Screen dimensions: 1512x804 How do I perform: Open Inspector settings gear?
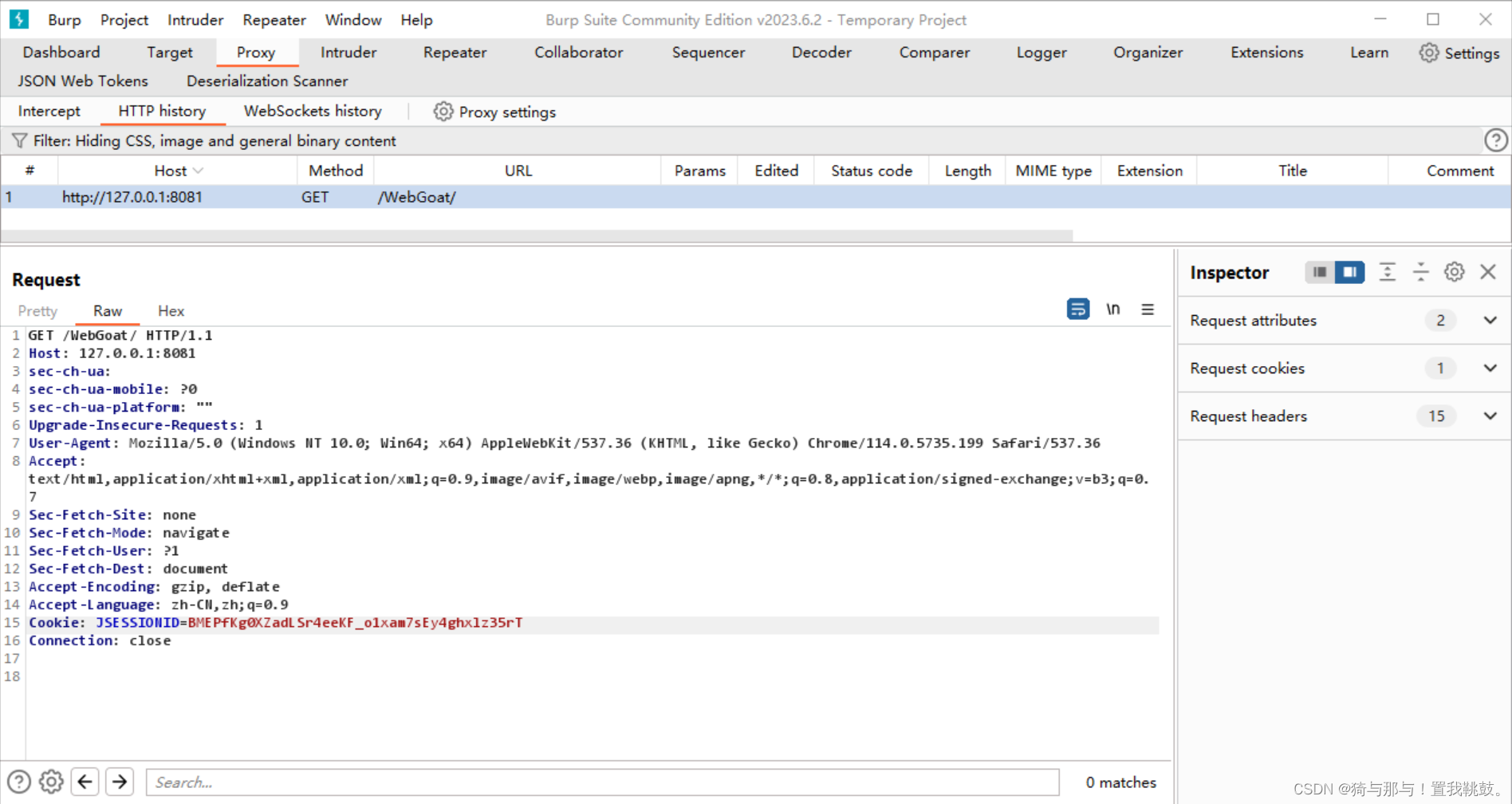coord(1455,272)
